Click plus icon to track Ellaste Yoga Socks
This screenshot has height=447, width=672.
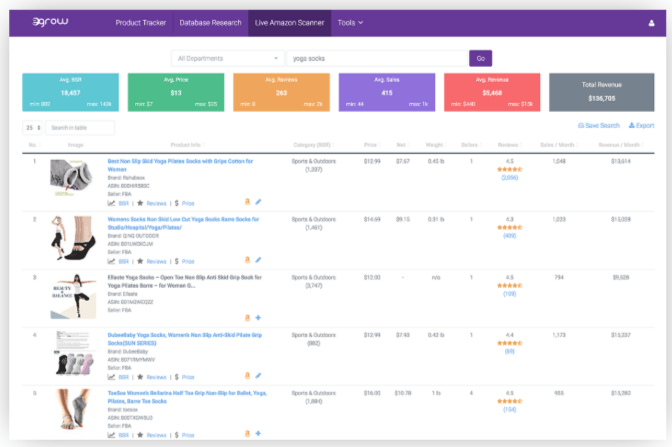coord(258,318)
